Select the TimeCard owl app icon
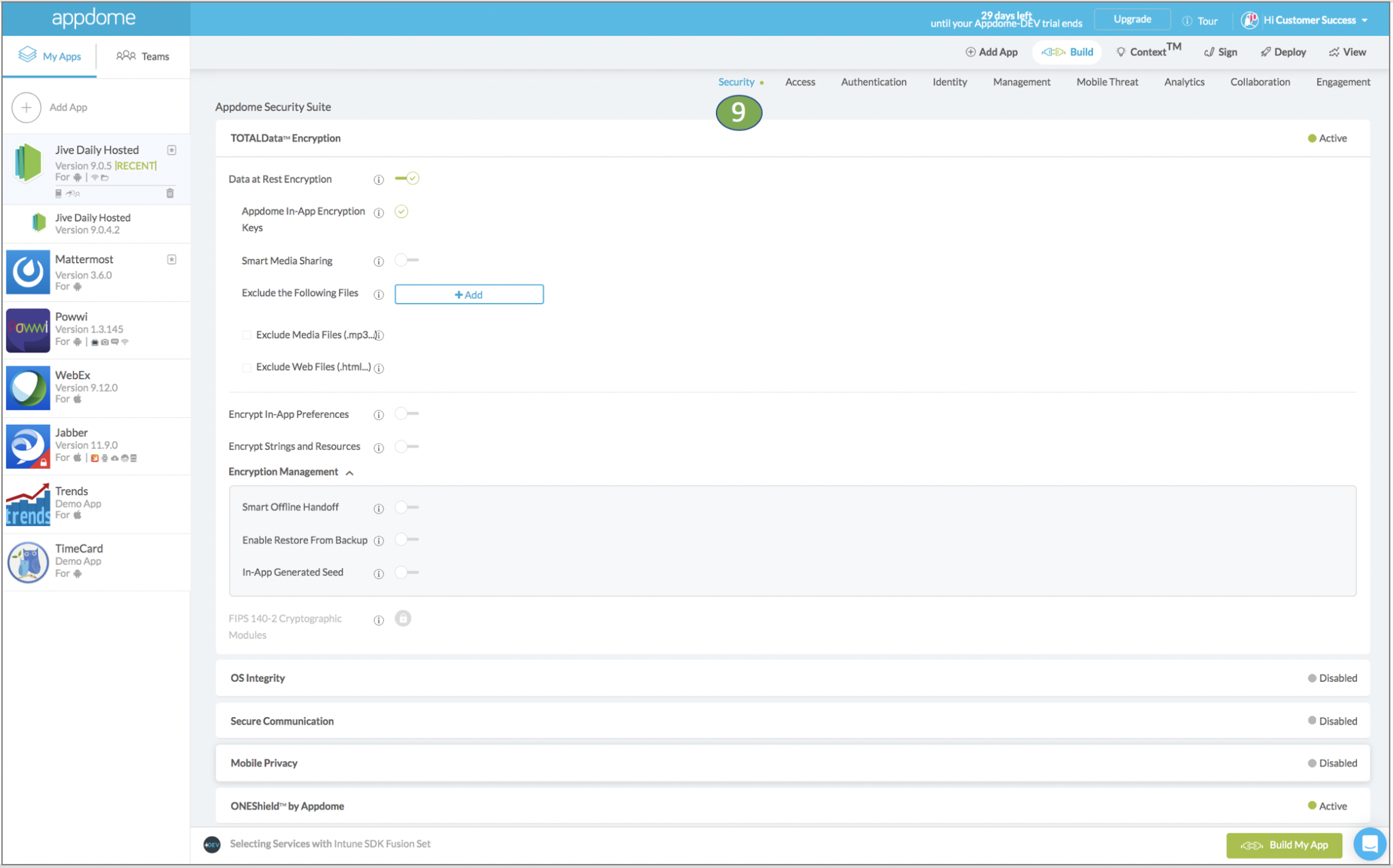 28,562
